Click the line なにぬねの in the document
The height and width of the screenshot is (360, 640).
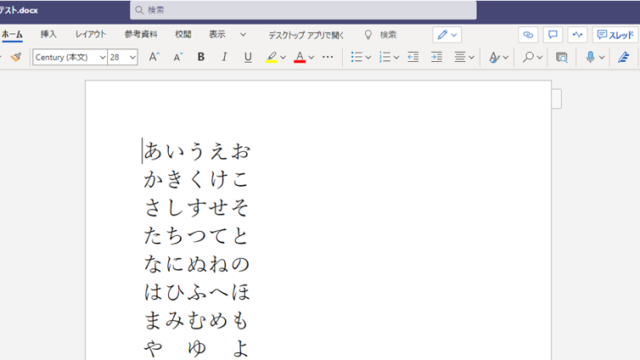[197, 264]
